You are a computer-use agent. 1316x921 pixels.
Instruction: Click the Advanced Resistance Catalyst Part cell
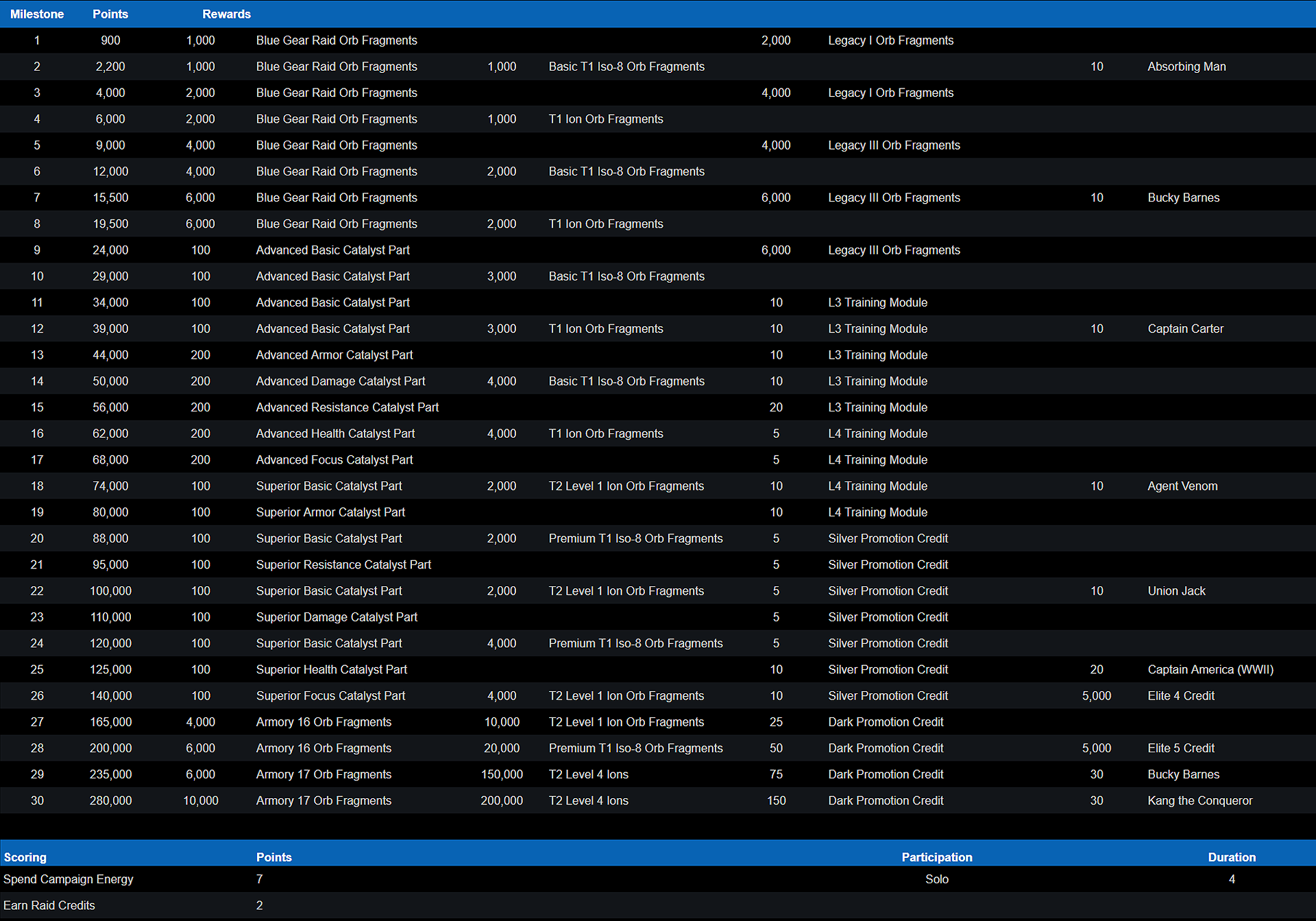[x=347, y=407]
